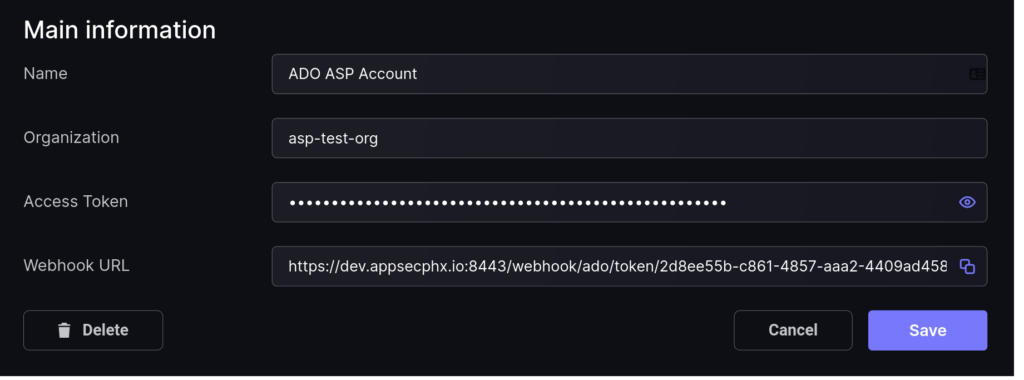Image resolution: width=1024 pixels, height=380 pixels.
Task: Save the main information changes
Action: [927, 330]
